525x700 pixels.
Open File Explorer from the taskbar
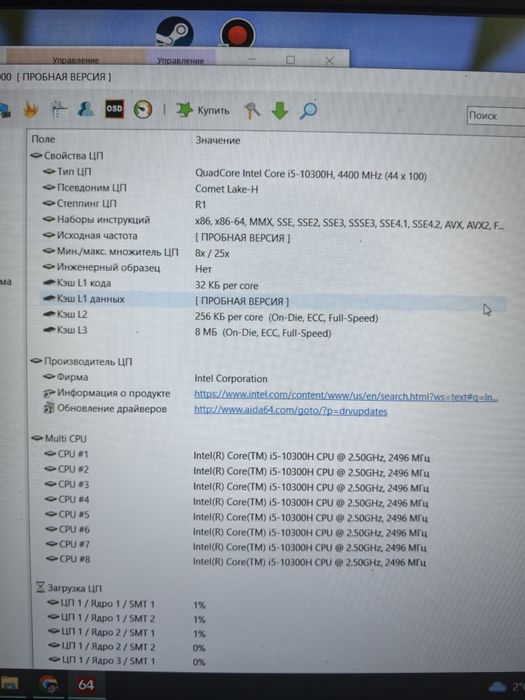[x=9, y=683]
